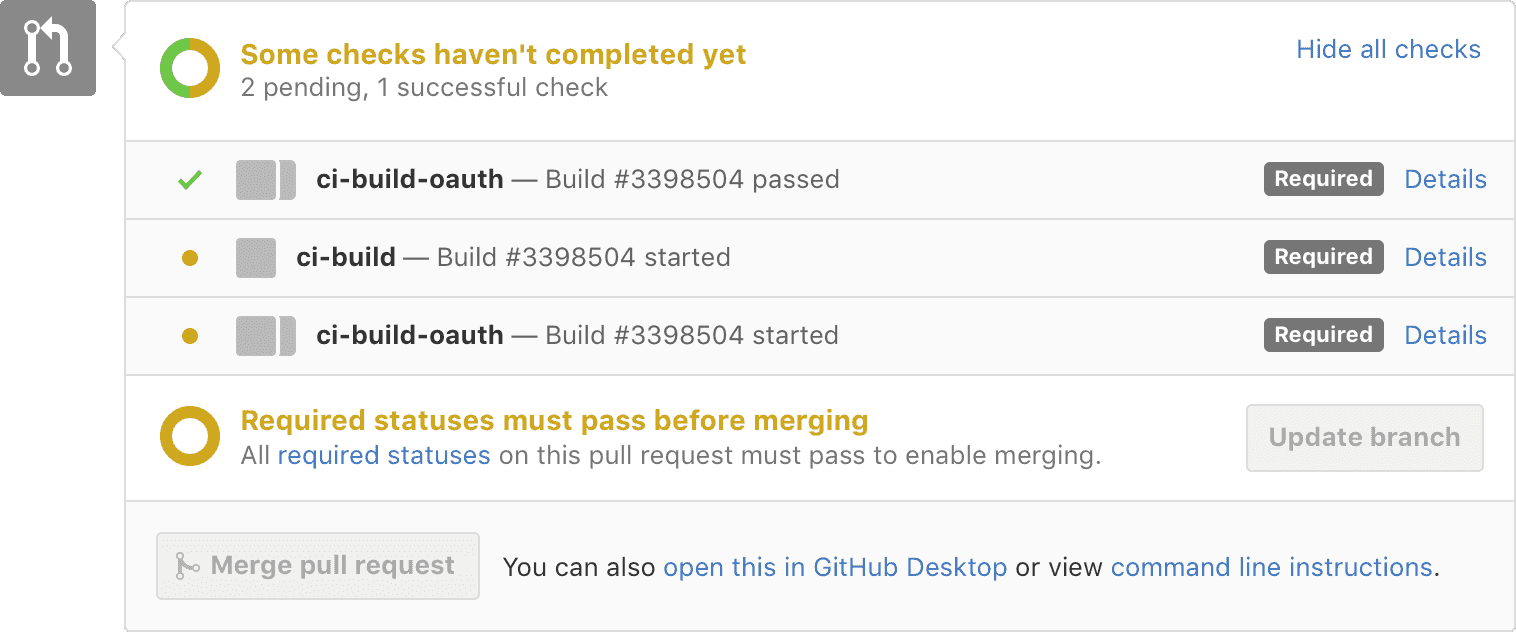
Task: Open Details for passed ci-build-oauth build
Action: 1445,180
